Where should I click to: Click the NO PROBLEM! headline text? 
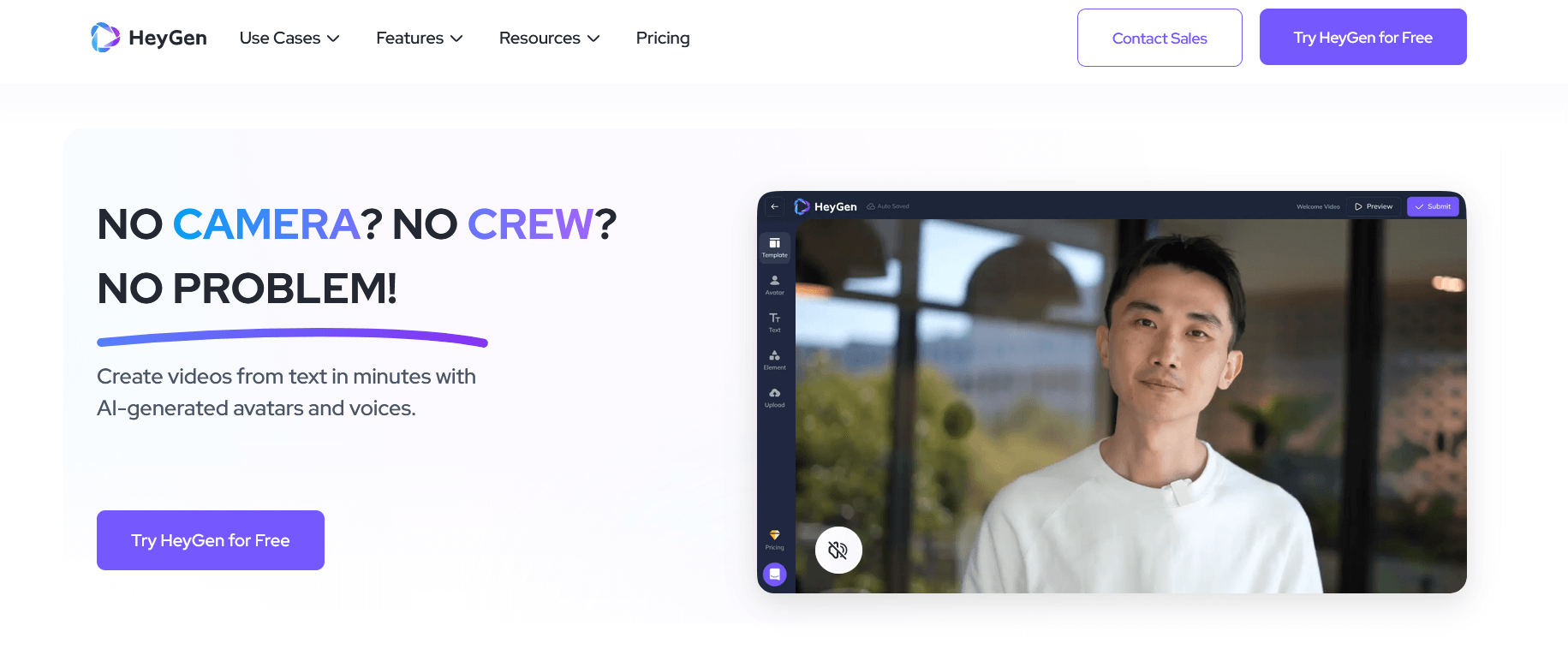[x=247, y=289]
